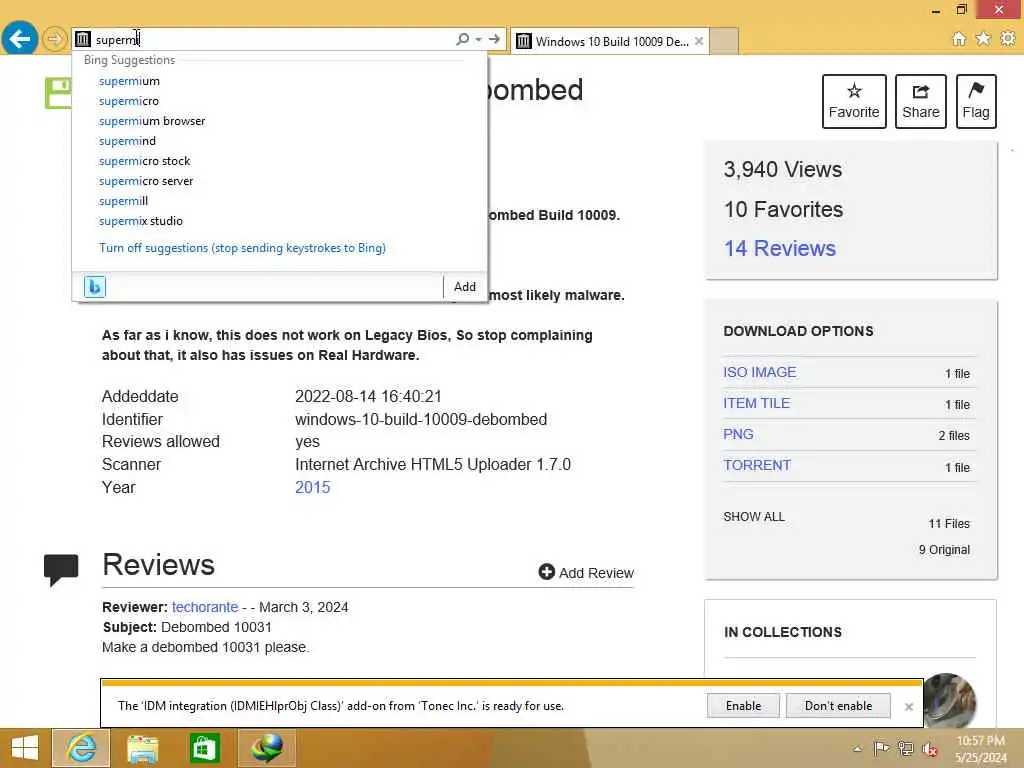Open the 14 Reviews link
The image size is (1024, 768).
coord(780,248)
